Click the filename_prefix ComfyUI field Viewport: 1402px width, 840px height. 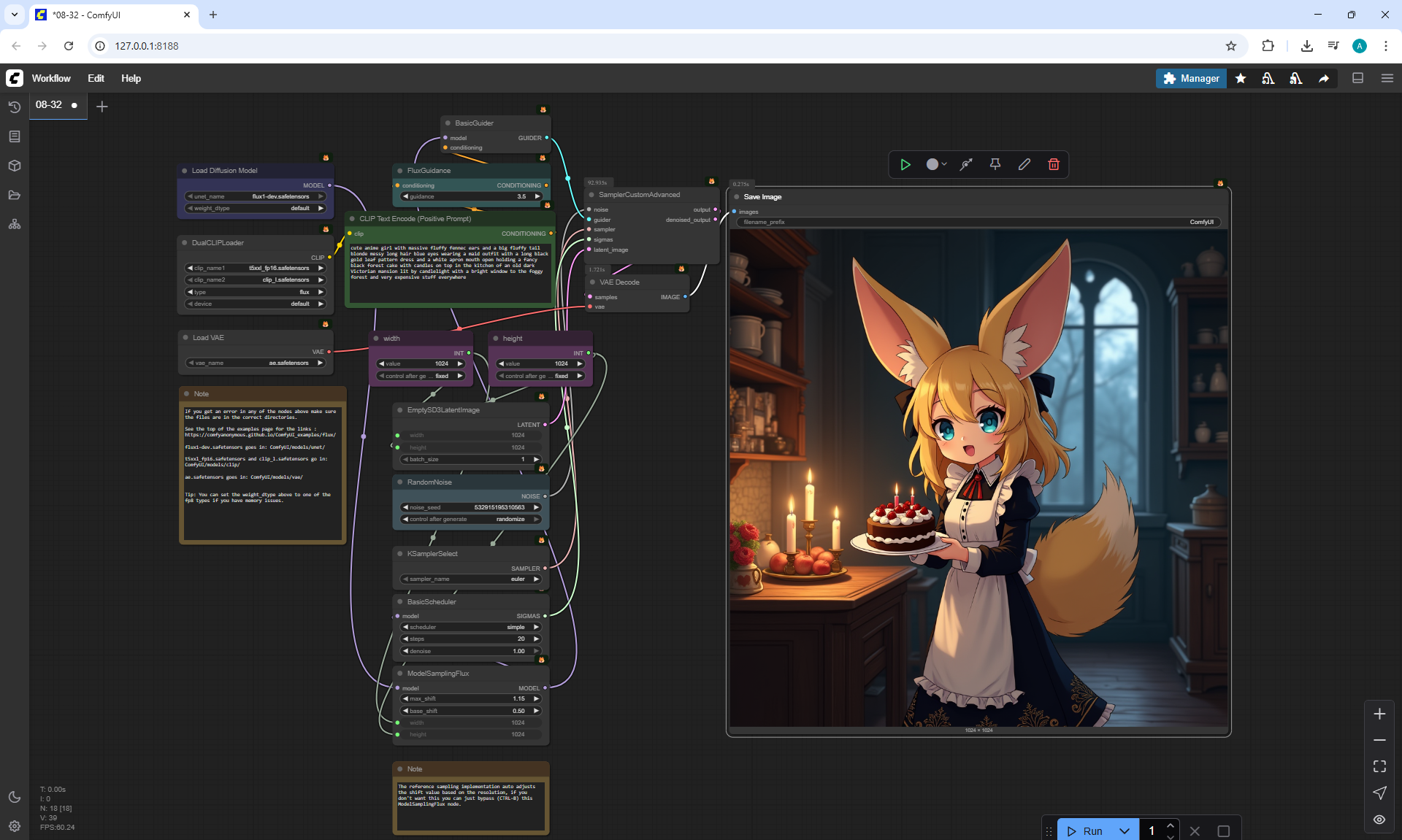[978, 222]
